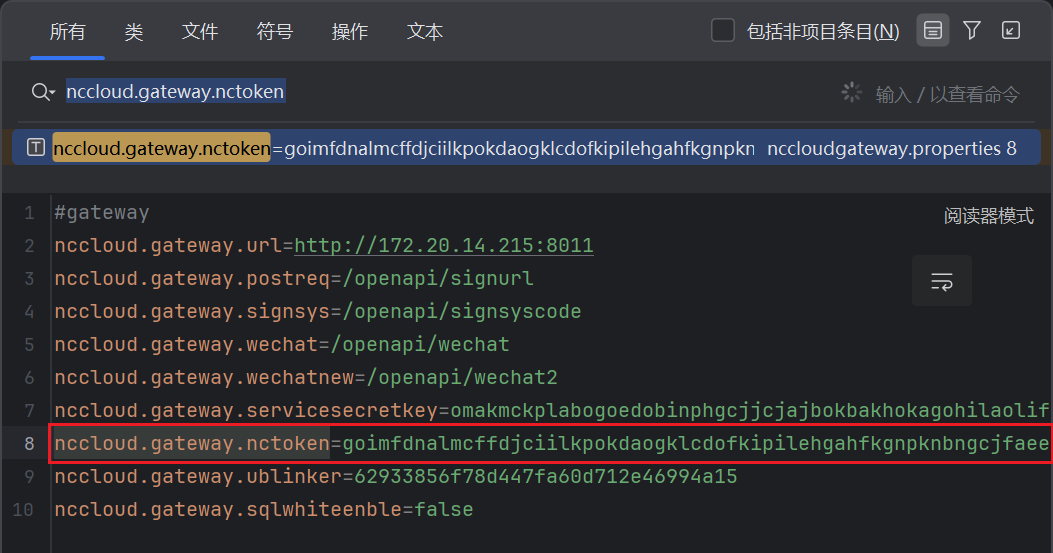Open the 操作 tab
This screenshot has width=1053, height=553.
(350, 32)
